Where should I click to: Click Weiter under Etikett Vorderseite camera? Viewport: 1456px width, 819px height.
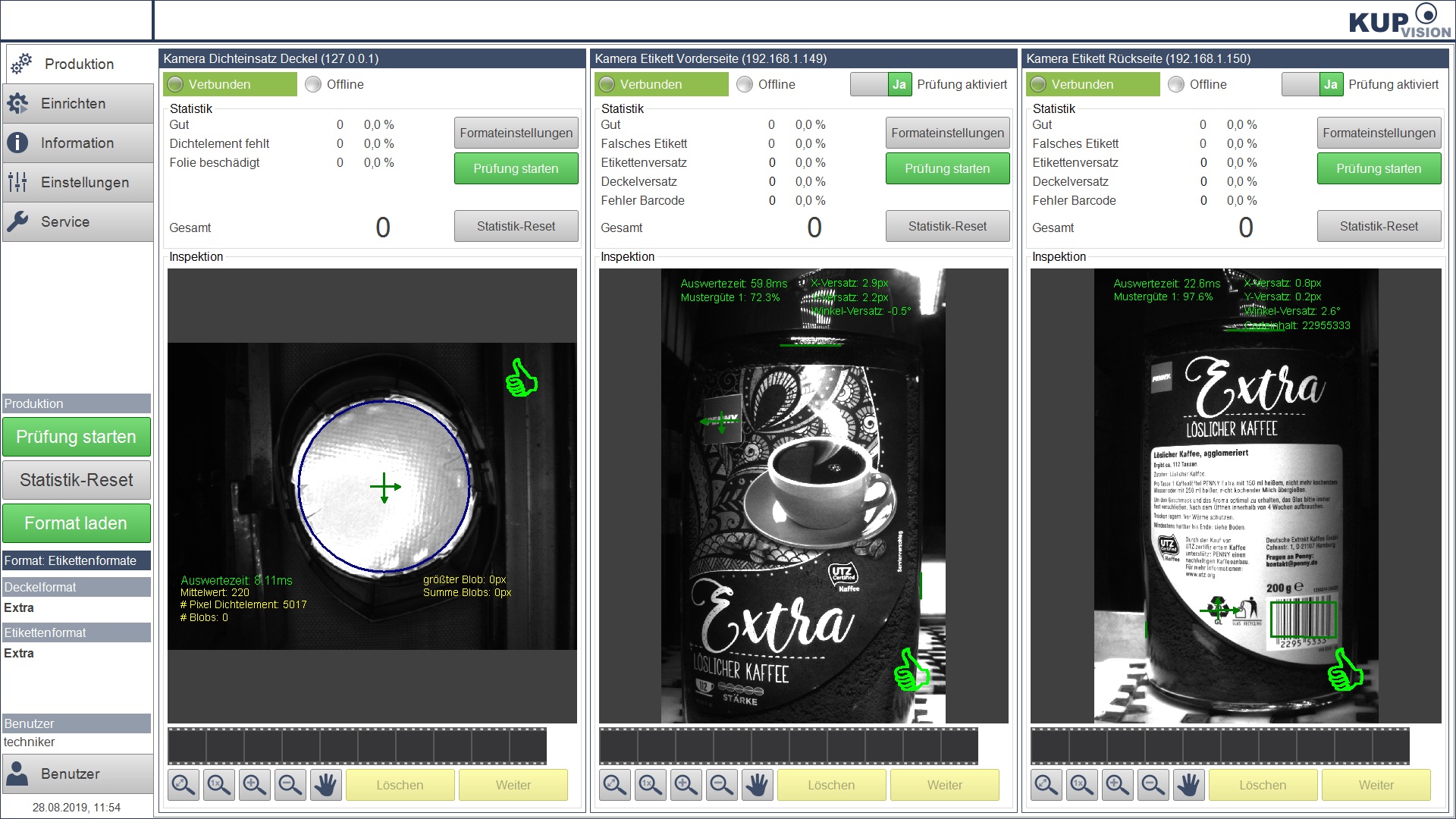(x=945, y=785)
